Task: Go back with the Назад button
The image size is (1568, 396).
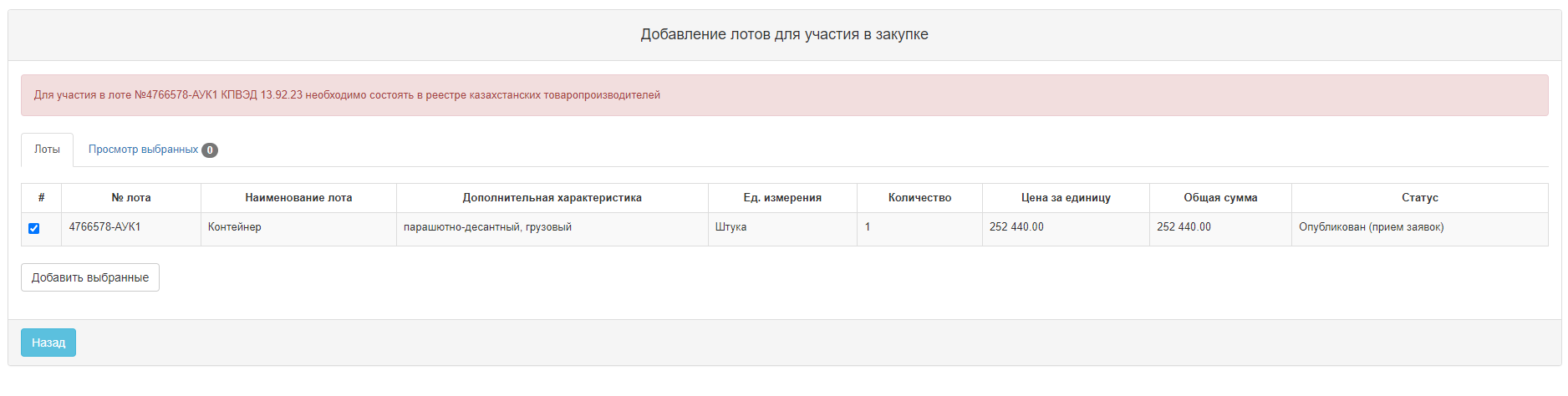Action: coord(48,343)
